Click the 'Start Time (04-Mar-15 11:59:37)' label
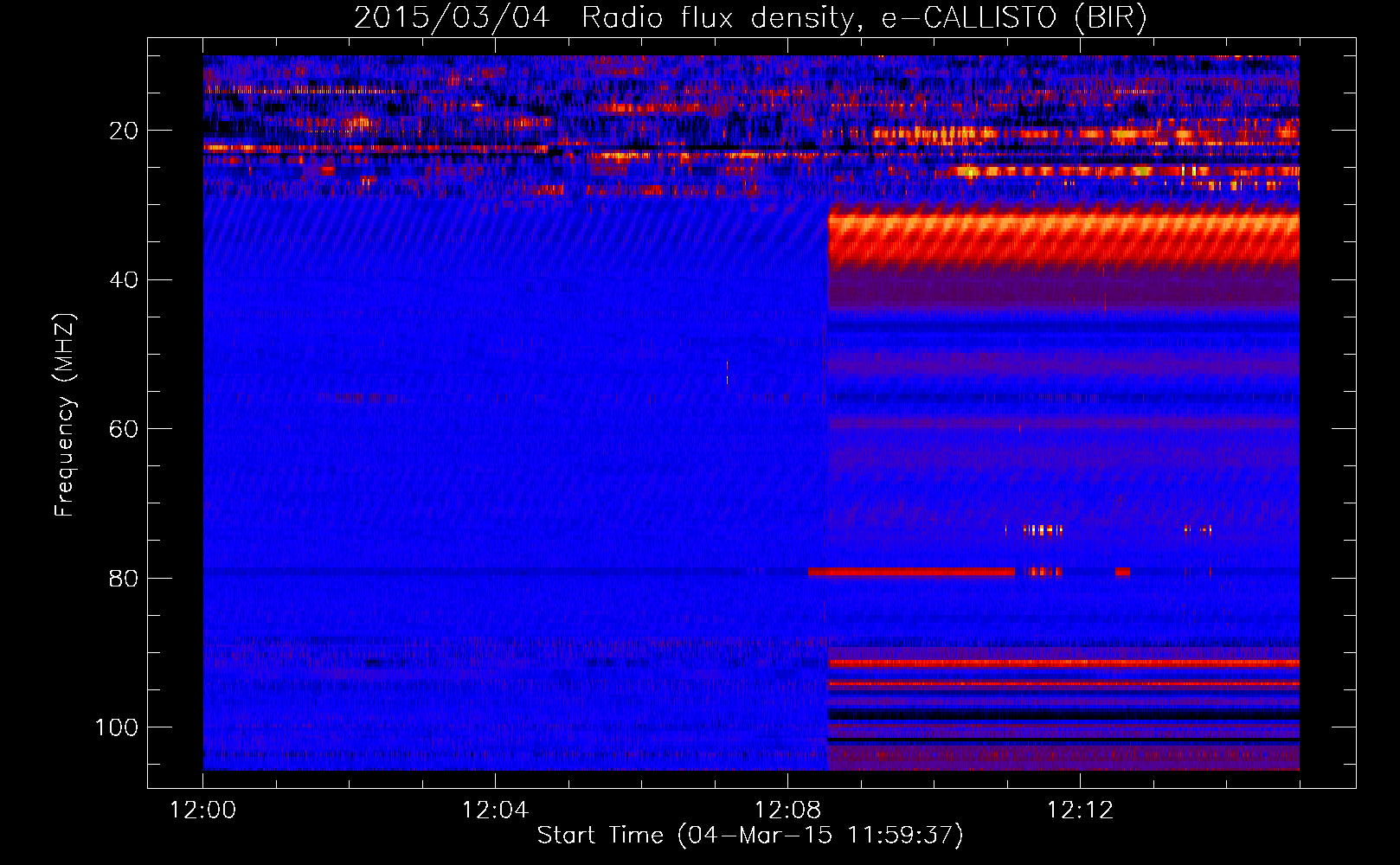This screenshot has height=865, width=1400. 749,836
